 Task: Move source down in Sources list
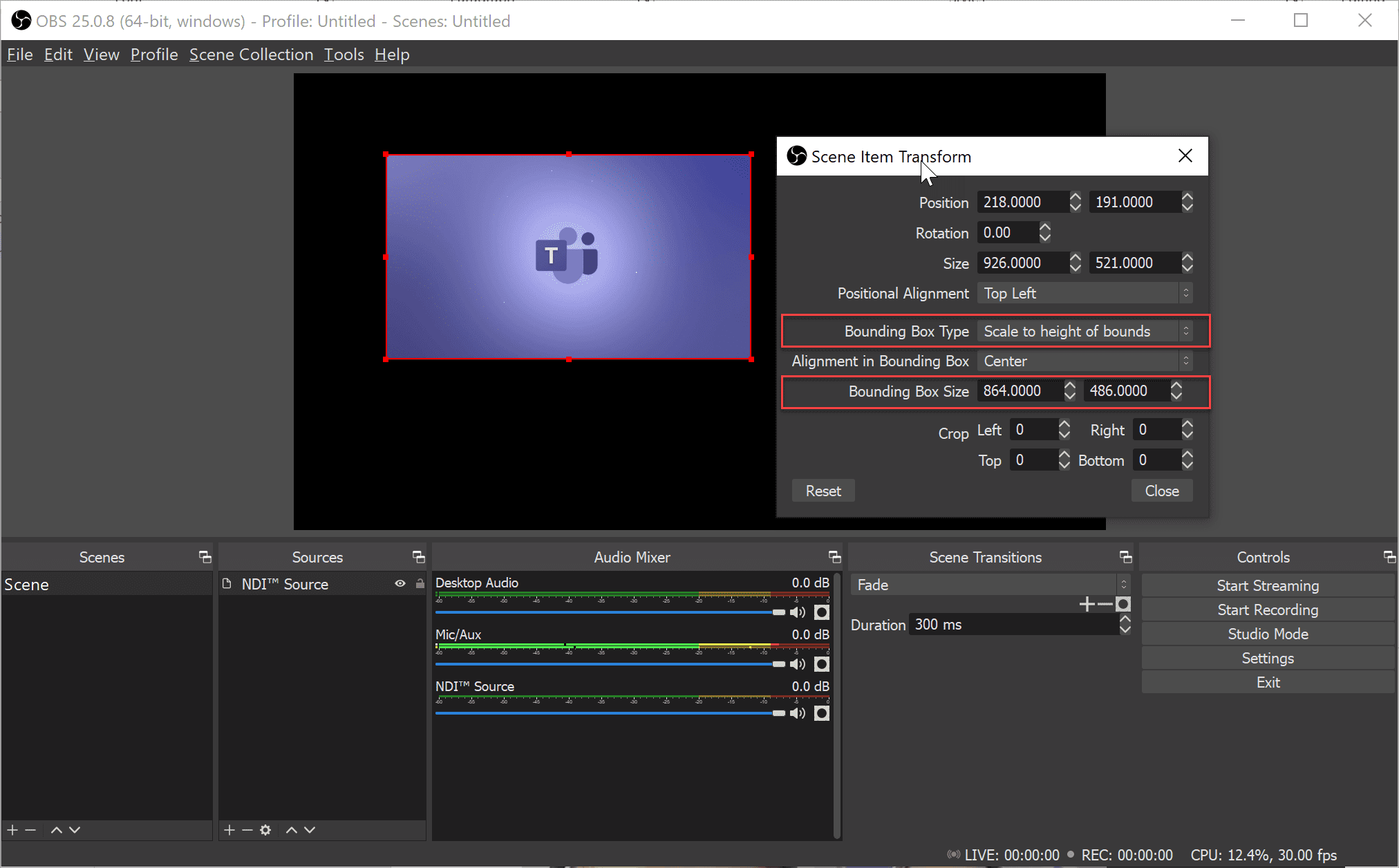pos(310,829)
